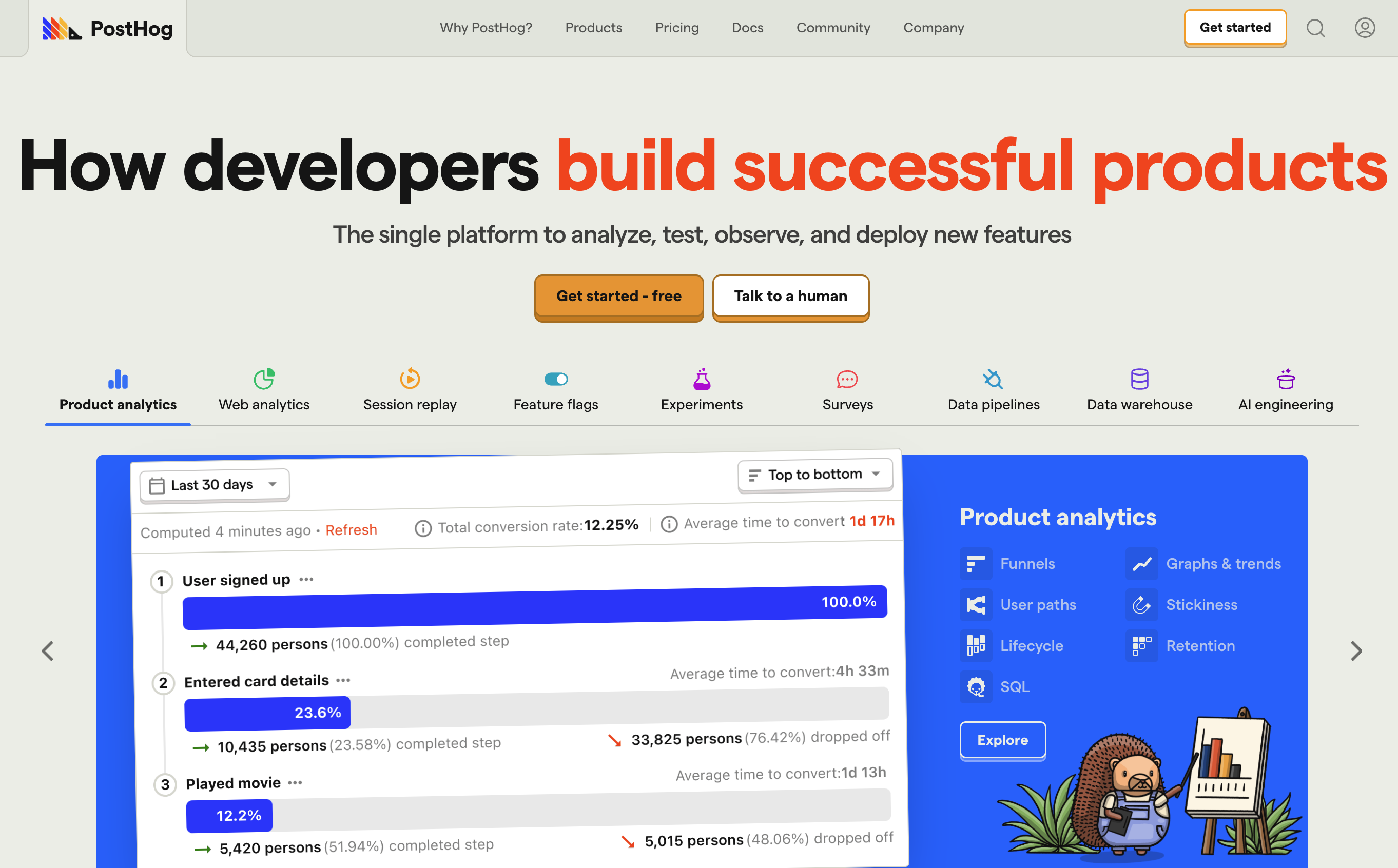This screenshot has height=868, width=1398.
Task: Click the Explore button in Product analytics
Action: [x=1002, y=739]
